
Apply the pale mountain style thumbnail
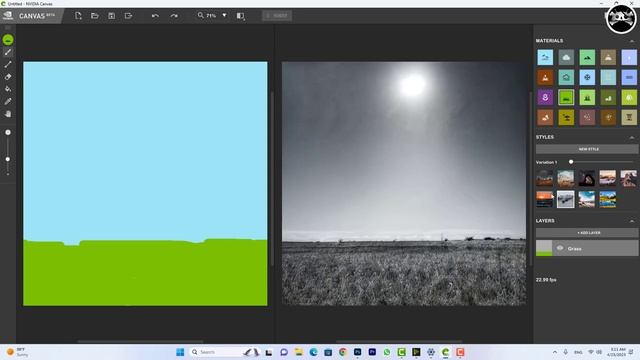tap(566, 178)
